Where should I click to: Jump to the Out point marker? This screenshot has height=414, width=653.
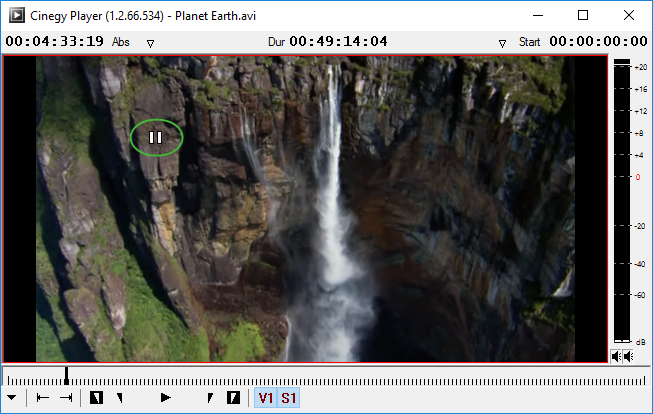(66, 398)
